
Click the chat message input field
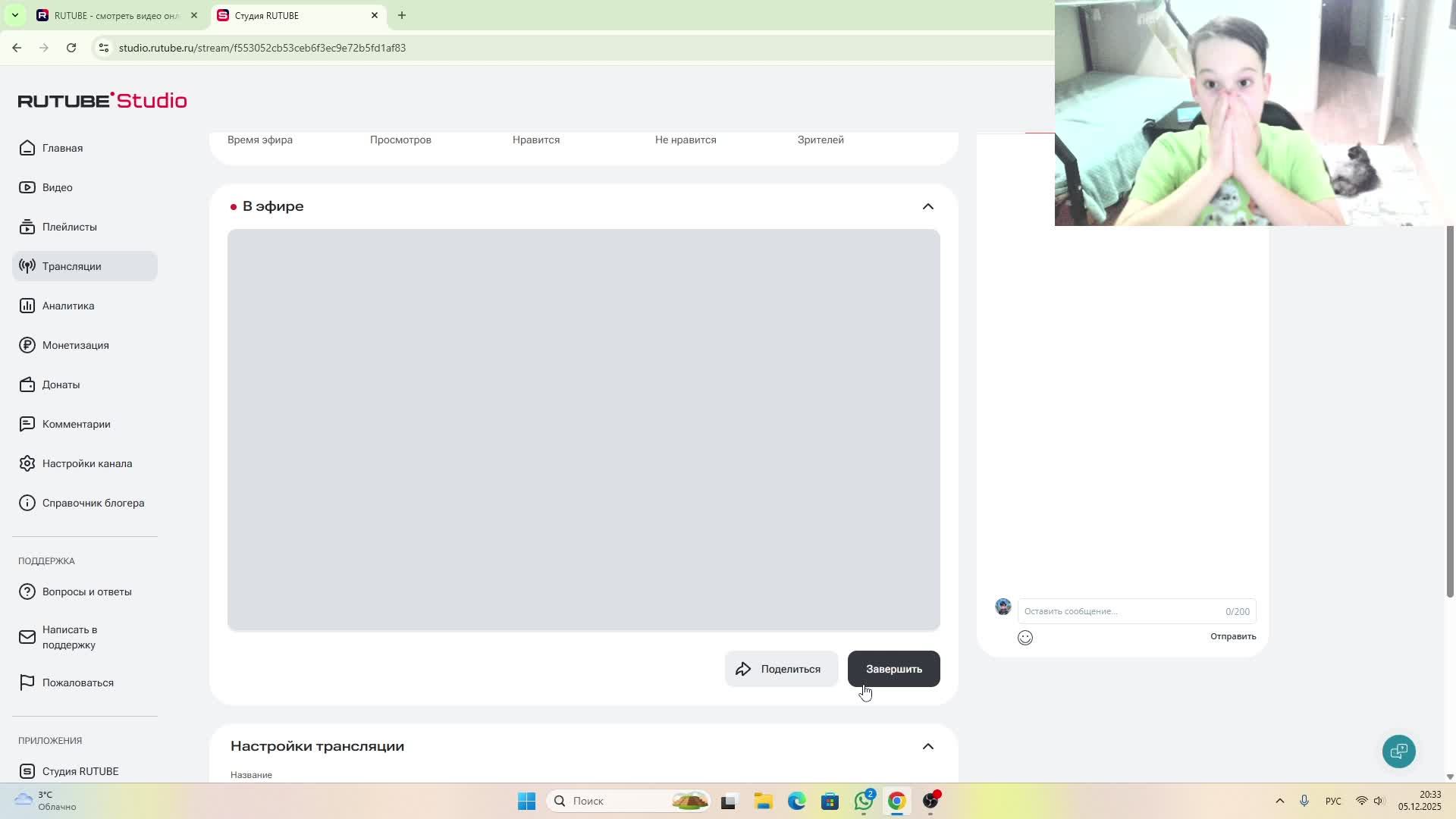point(1119,611)
